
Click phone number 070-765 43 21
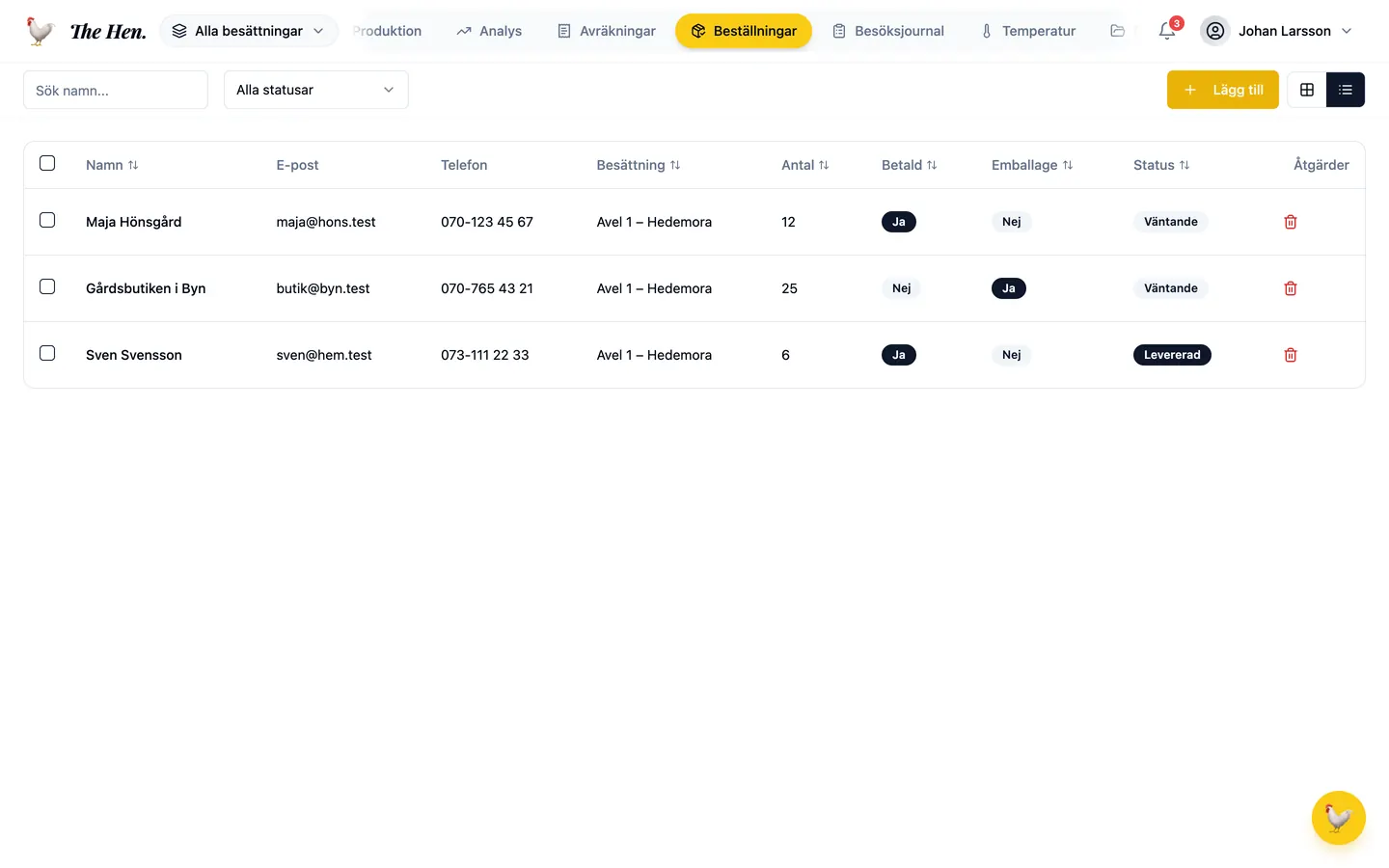(x=487, y=288)
